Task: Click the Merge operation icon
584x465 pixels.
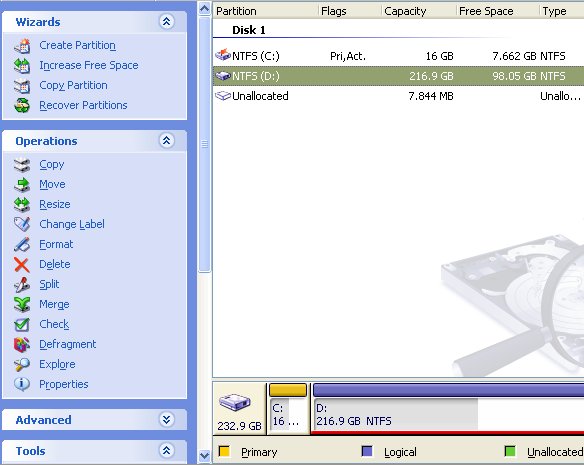Action: (x=22, y=305)
